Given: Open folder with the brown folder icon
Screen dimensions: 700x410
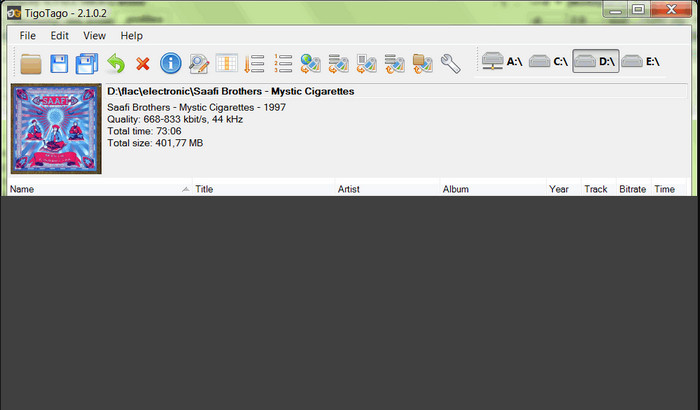Looking at the screenshot, I should [x=31, y=64].
